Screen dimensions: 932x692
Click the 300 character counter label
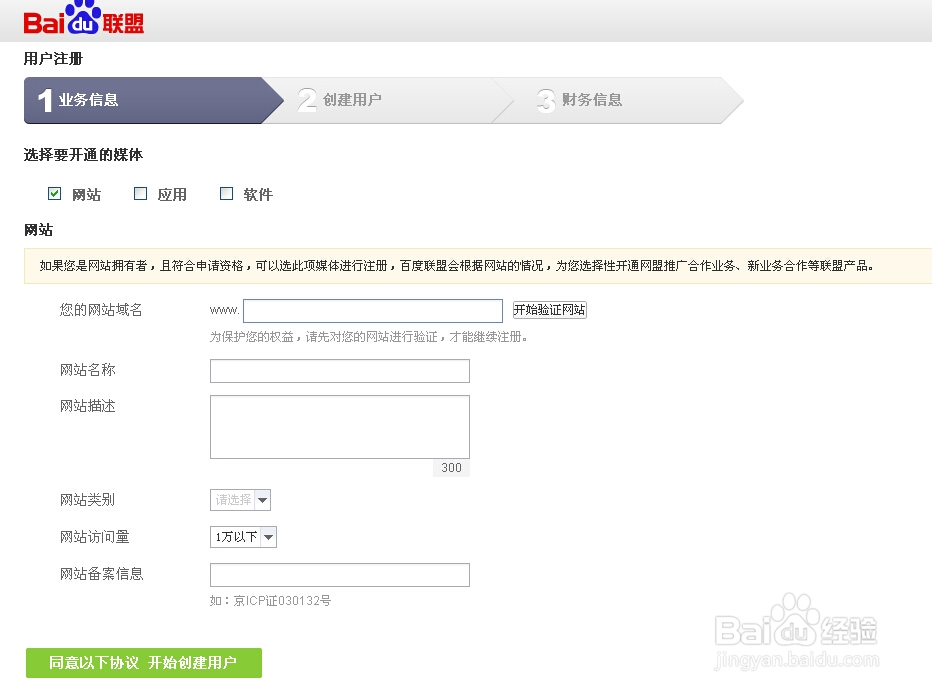click(451, 468)
